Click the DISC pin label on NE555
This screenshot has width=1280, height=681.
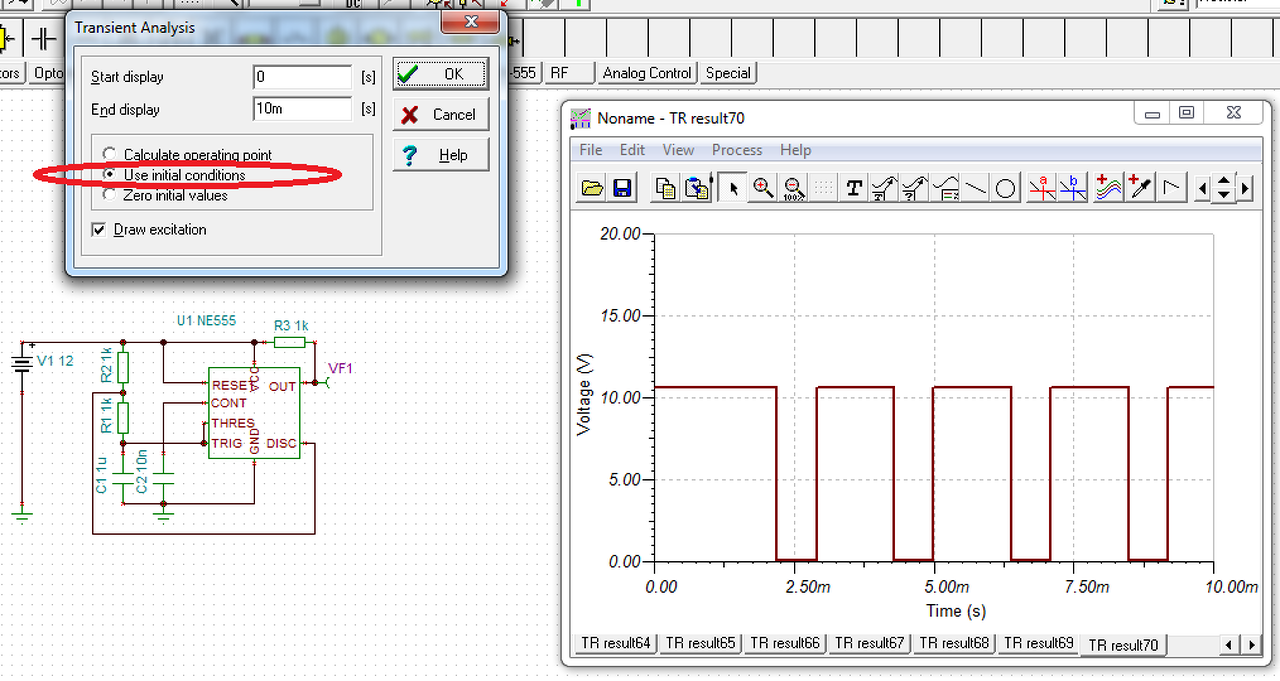point(282,443)
